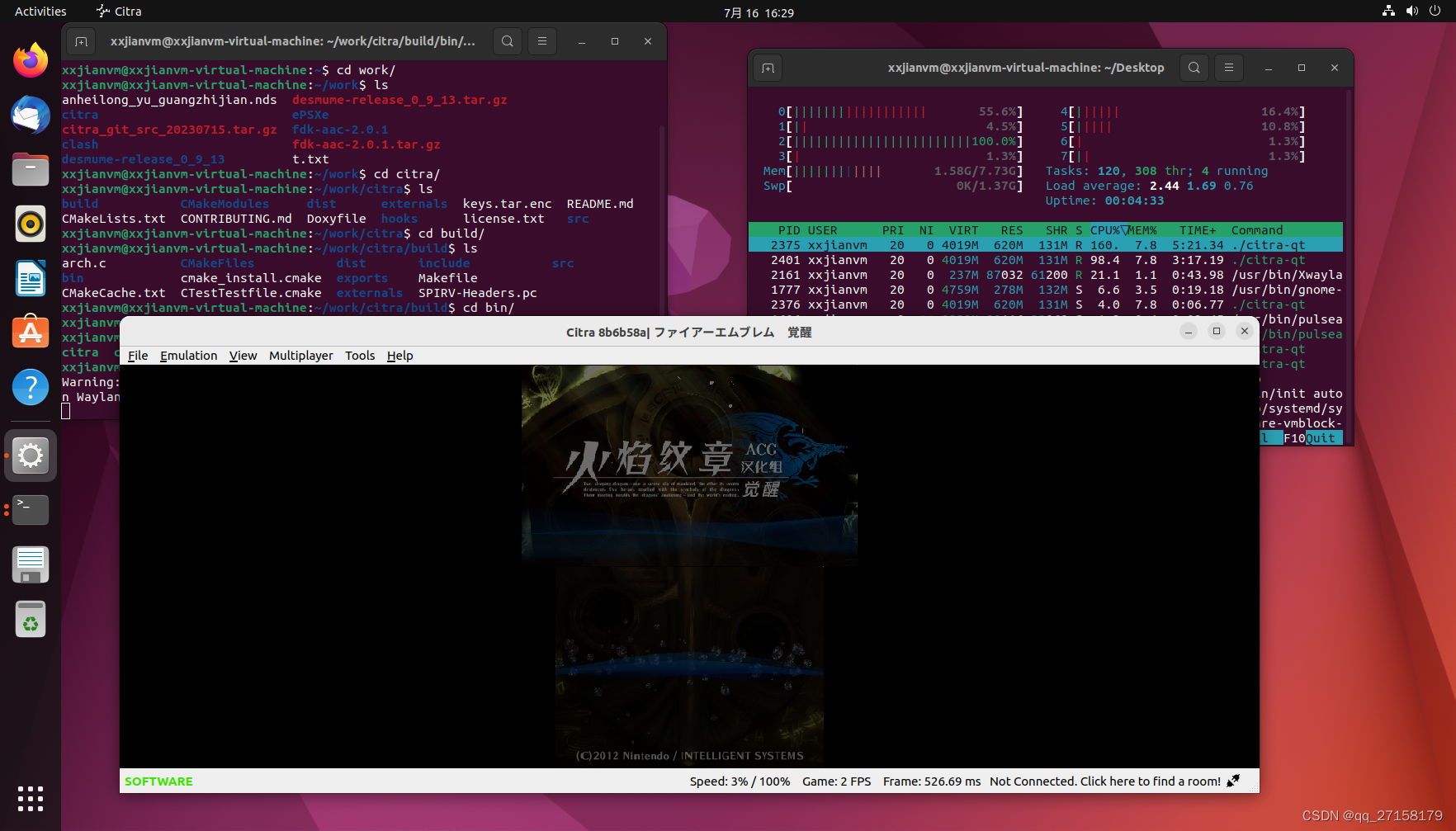This screenshot has width=1456, height=831.
Task: Switch to Terminal from the dock
Action: 31,510
